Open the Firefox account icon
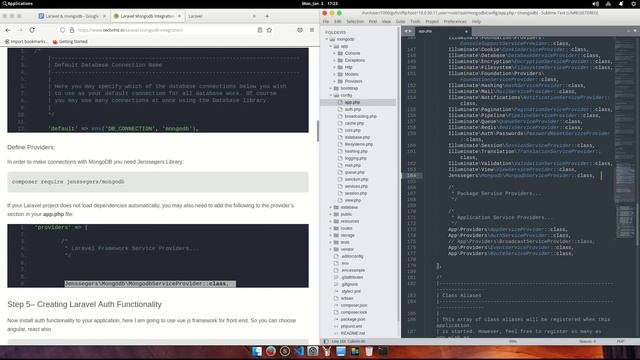 tap(300, 30)
